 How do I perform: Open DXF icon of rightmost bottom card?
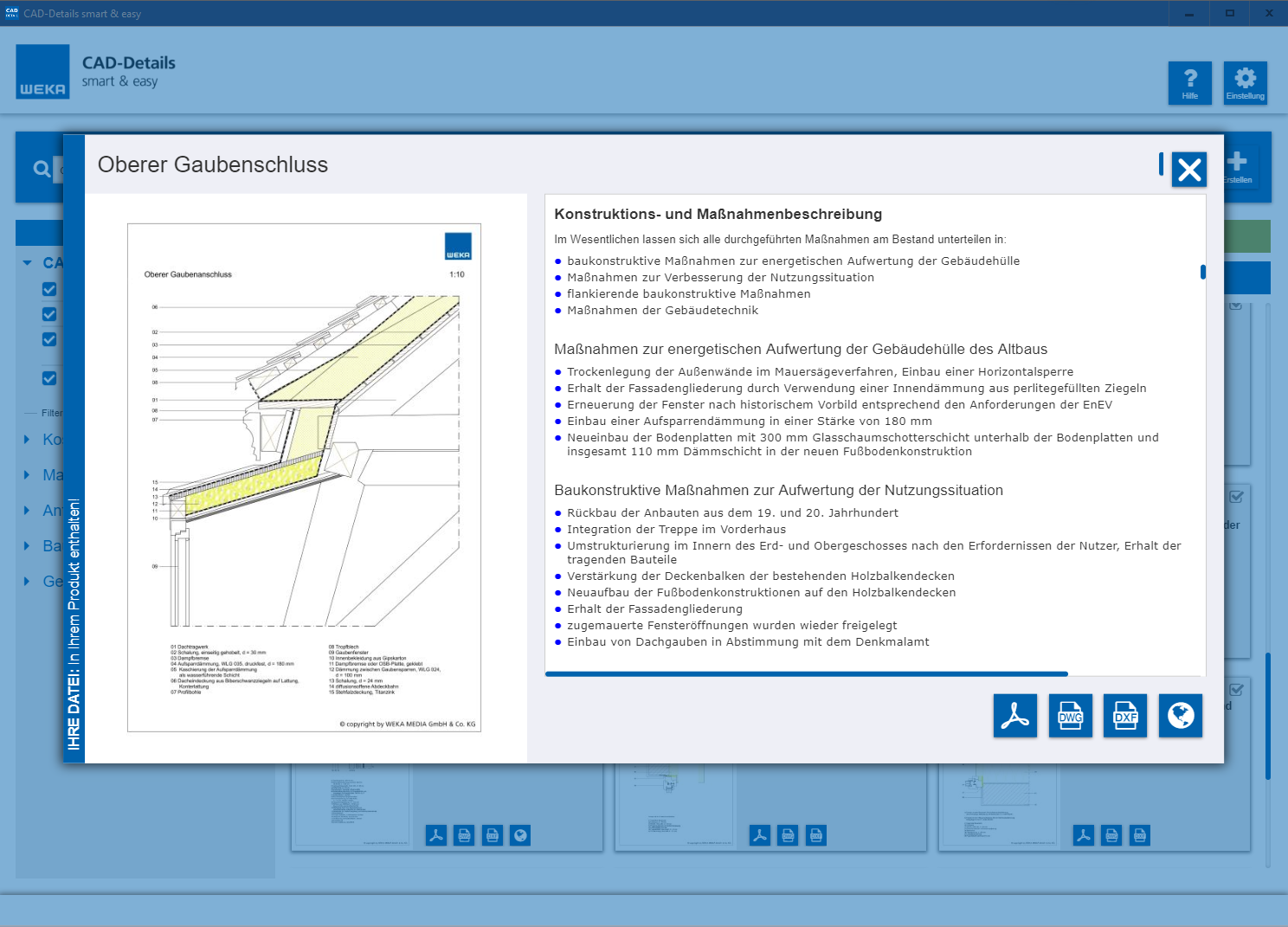click(x=1140, y=835)
